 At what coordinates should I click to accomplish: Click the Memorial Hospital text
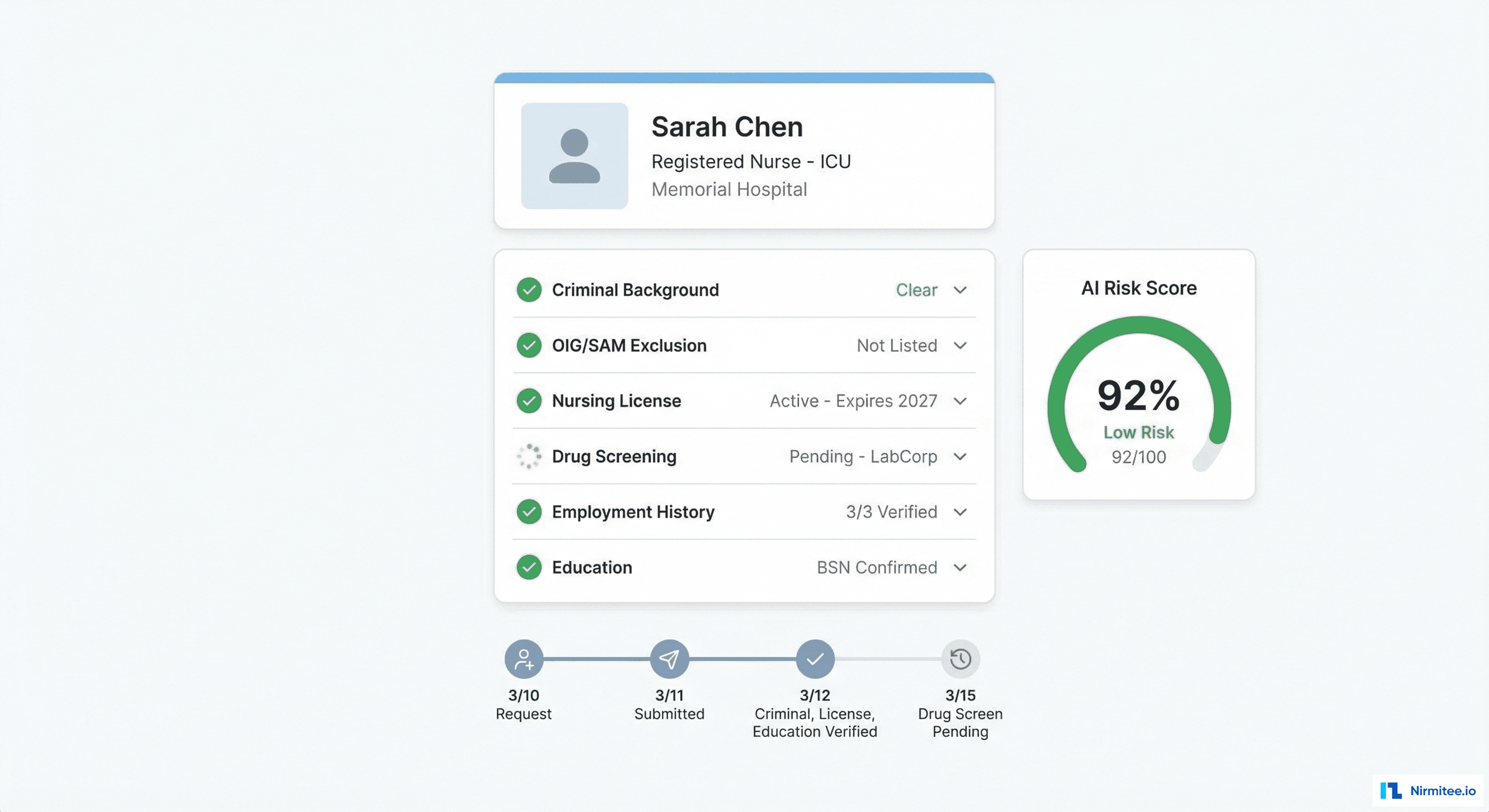[x=730, y=190]
